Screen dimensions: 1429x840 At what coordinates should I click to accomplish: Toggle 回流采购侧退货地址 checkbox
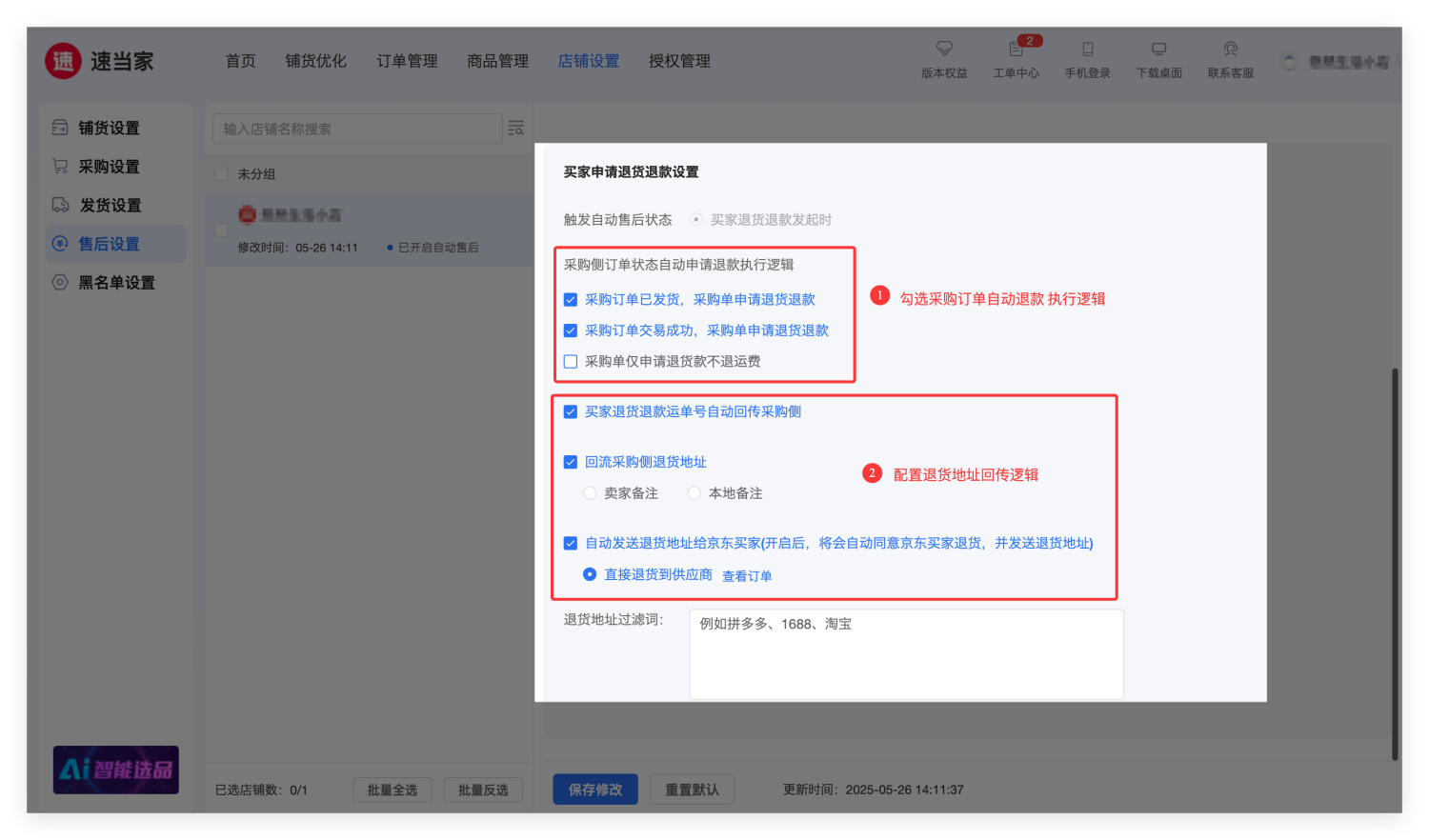(x=571, y=463)
